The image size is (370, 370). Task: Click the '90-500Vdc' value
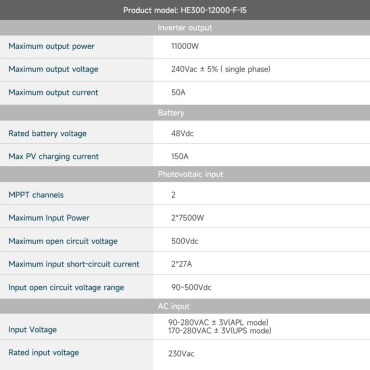pos(191,287)
